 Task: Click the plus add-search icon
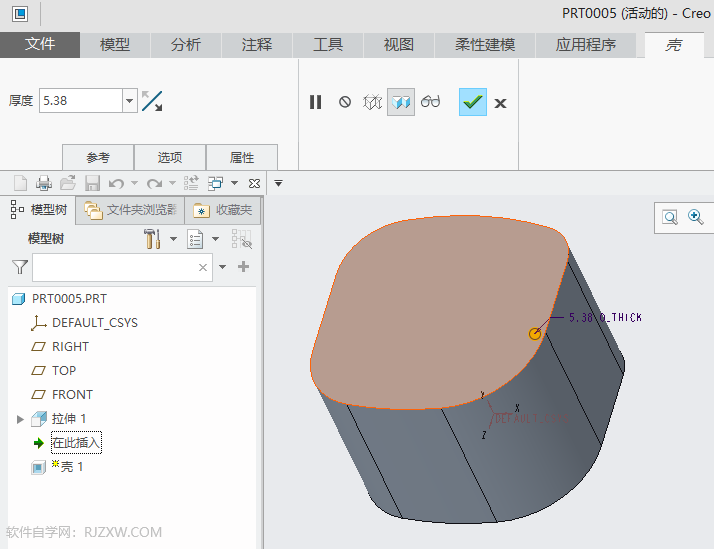(244, 267)
